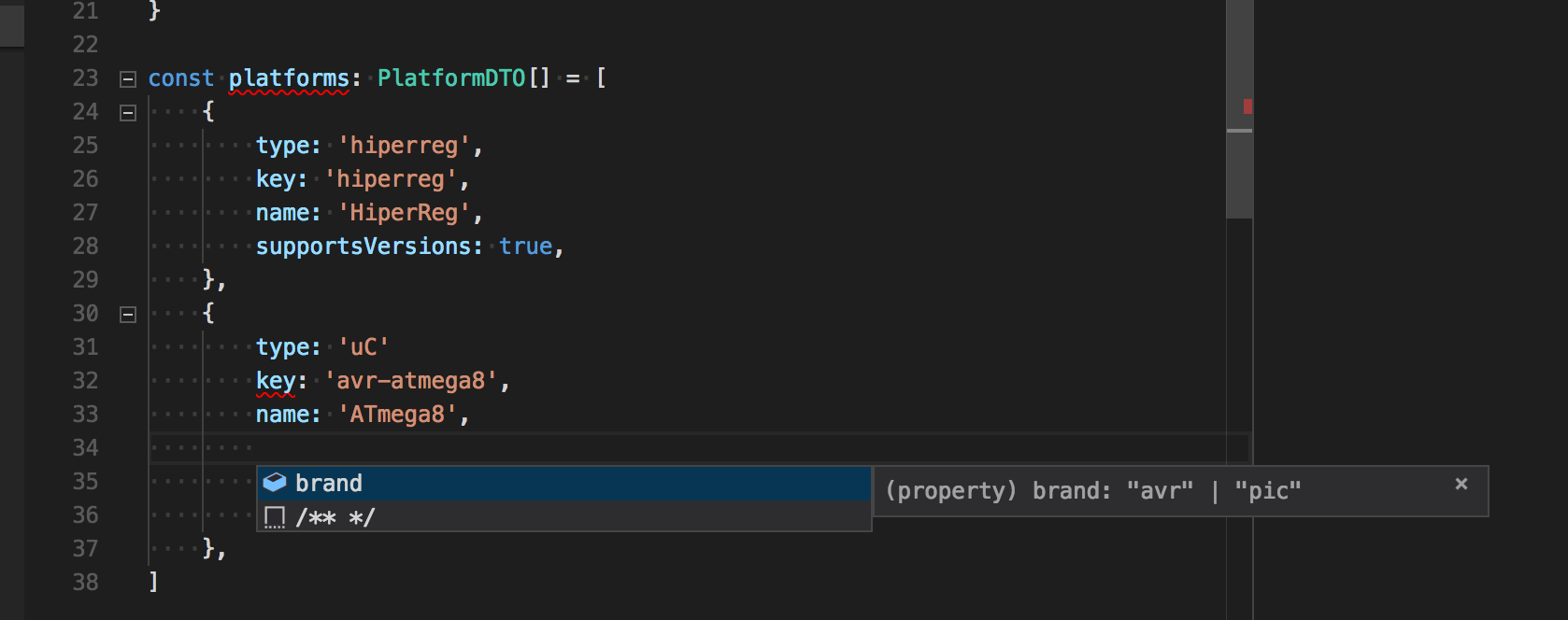The width and height of the screenshot is (1568, 620).
Task: Collapse the fold toggle on line 24
Action: click(x=128, y=113)
